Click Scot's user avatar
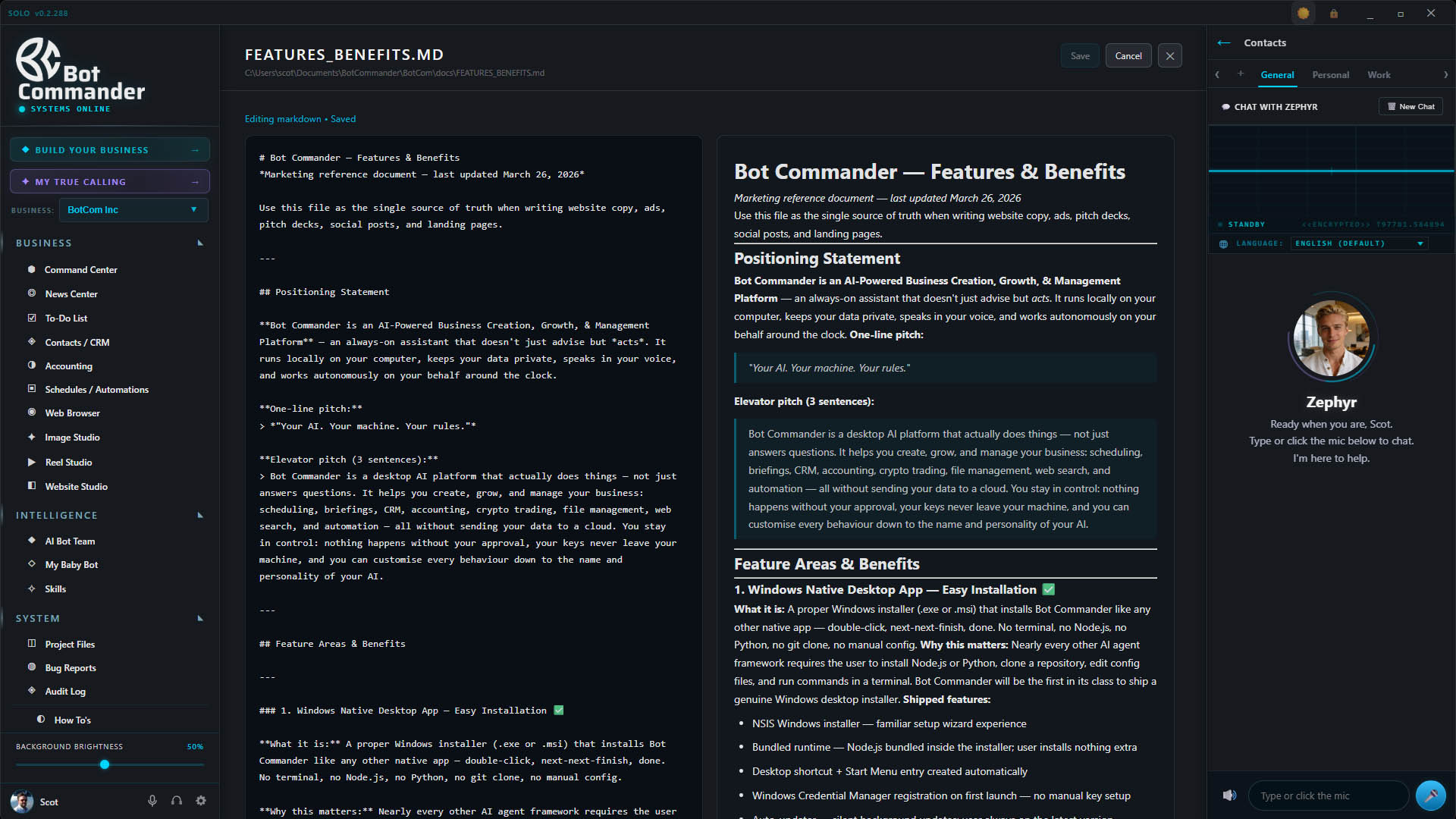The image size is (1456, 819). click(x=22, y=802)
